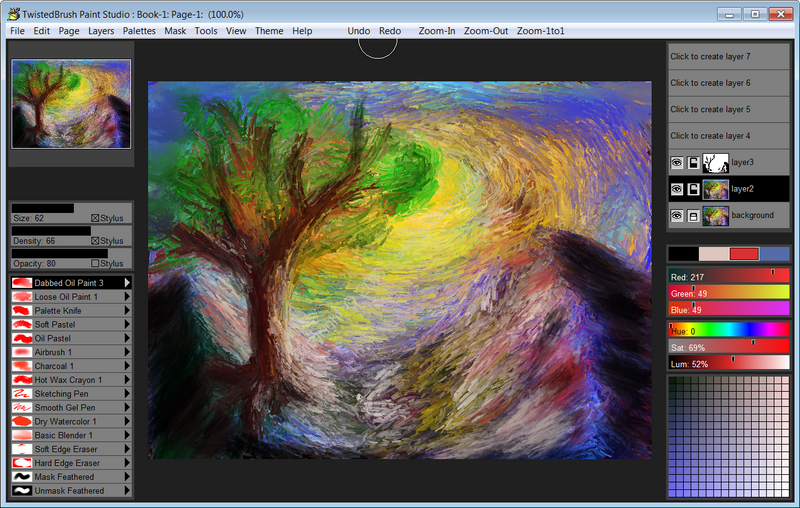Click Zoom-1to1 to reset zoom

click(x=540, y=31)
